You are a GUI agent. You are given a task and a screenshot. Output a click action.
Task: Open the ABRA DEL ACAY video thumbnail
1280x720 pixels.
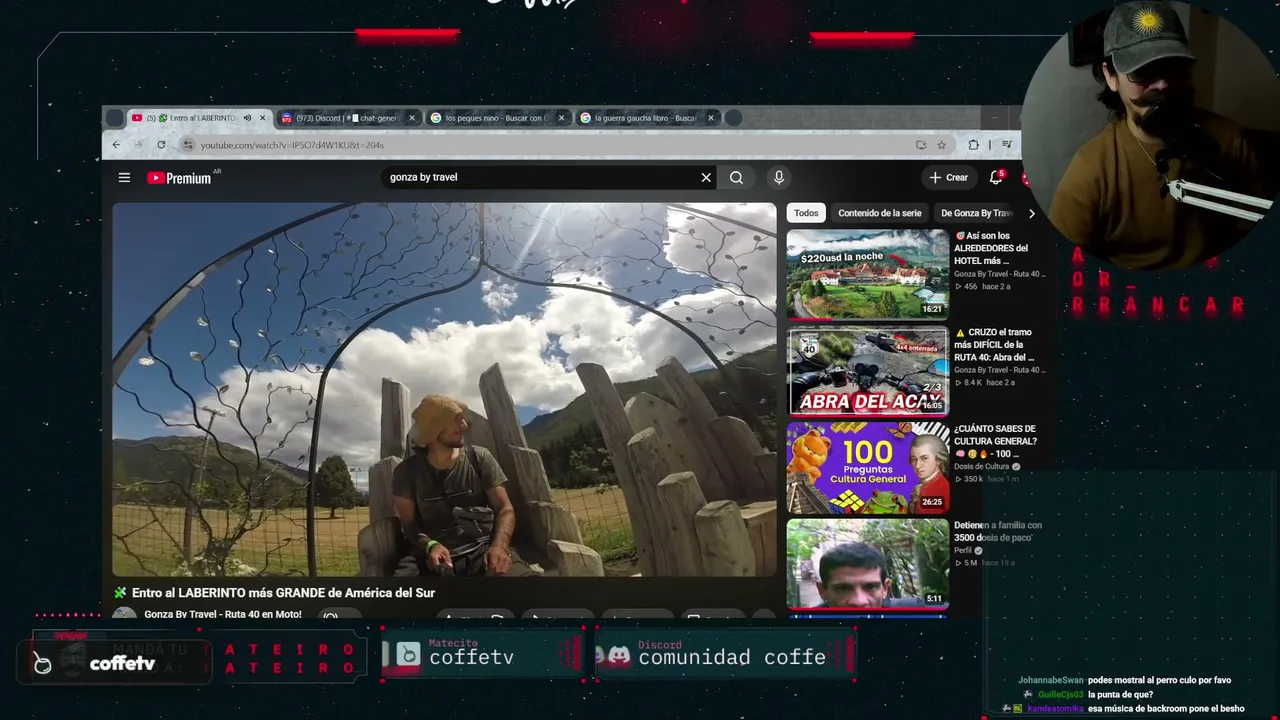[868, 371]
